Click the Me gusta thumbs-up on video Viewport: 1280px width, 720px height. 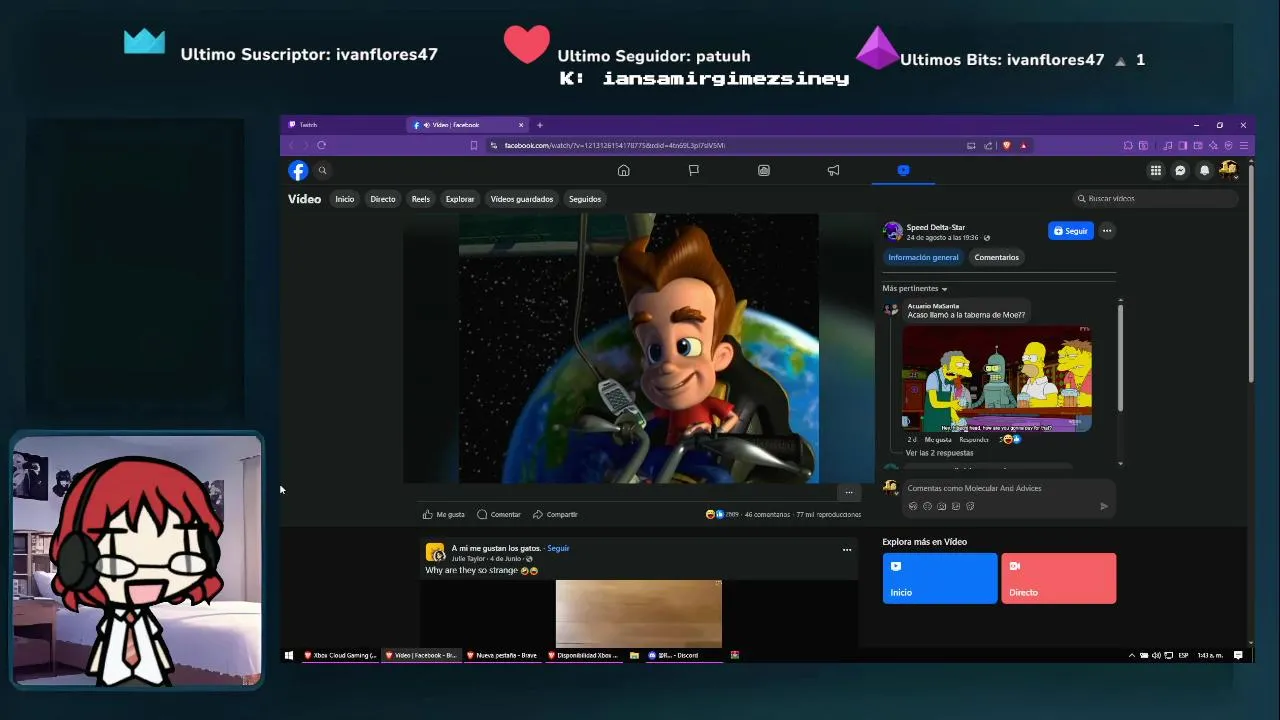[443, 514]
